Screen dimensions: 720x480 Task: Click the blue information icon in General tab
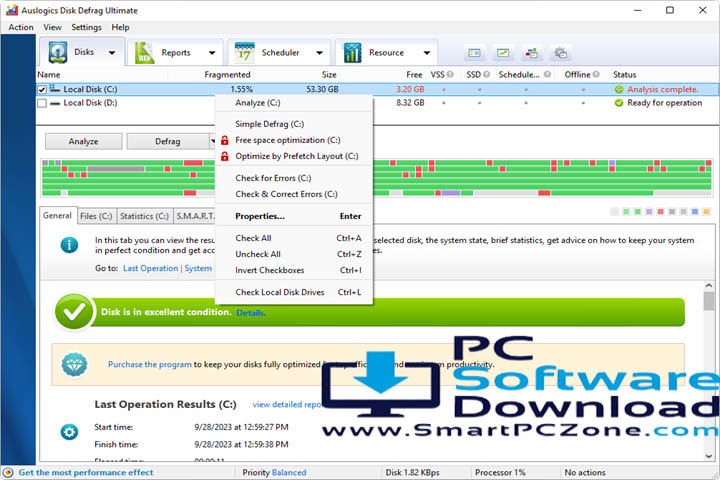click(69, 245)
